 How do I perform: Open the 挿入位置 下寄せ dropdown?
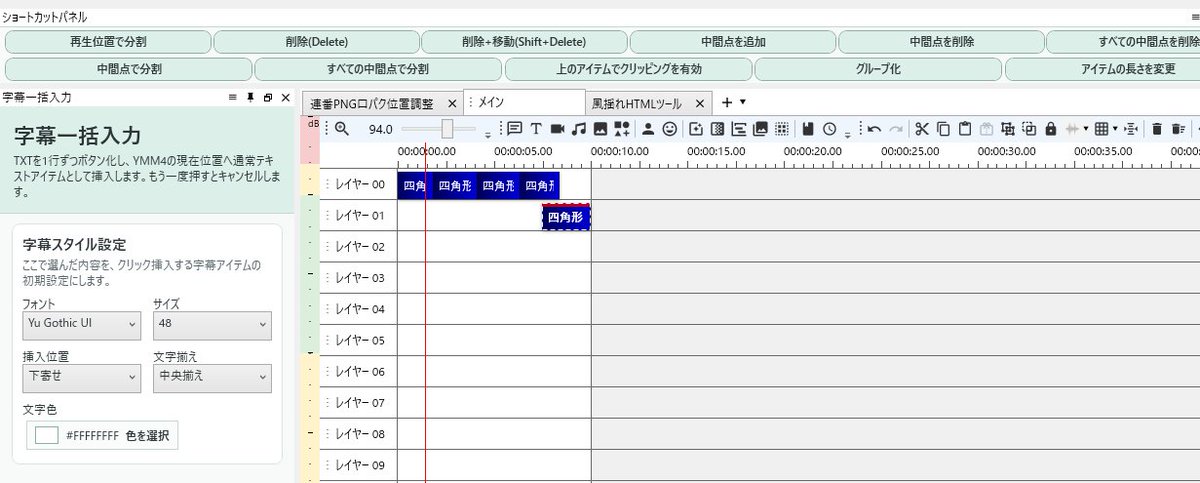pyautogui.click(x=81, y=378)
